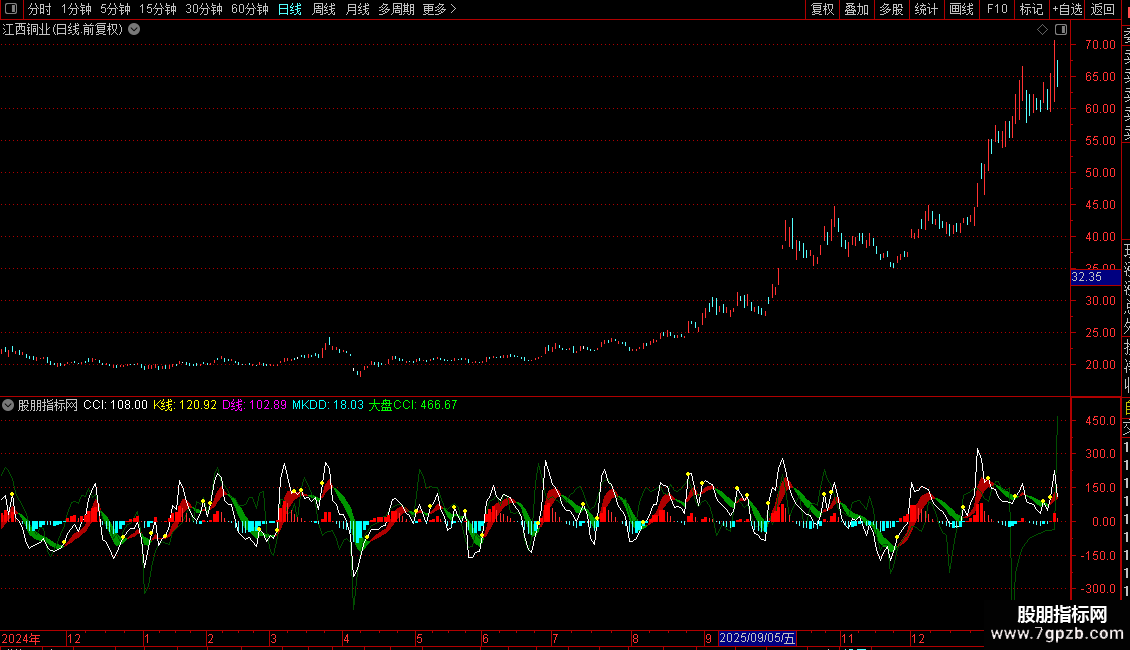Viewport: 1130px width, 650px height.
Task: Click the 大盘CCI: 466.67 value
Action: click(x=413, y=405)
